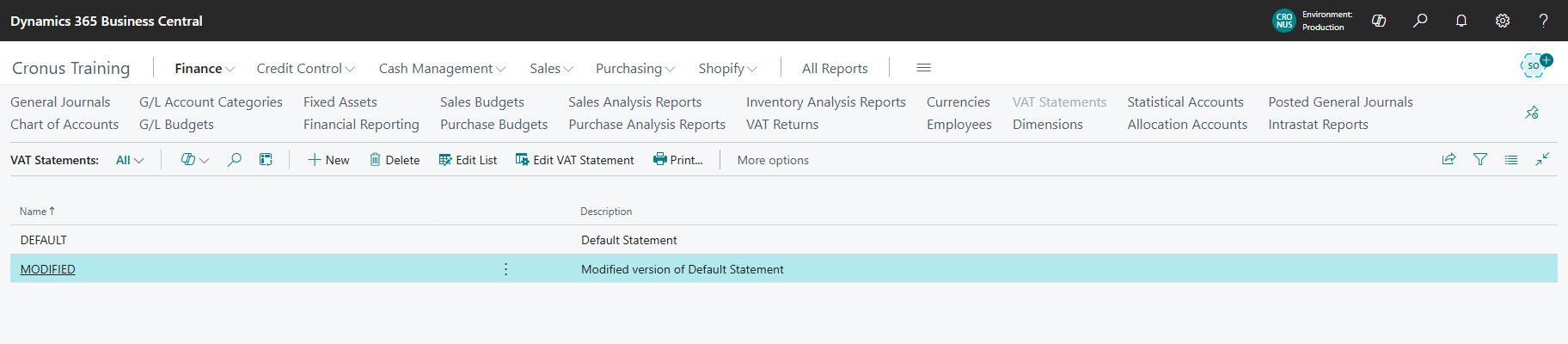The height and width of the screenshot is (344, 1568).
Task: Click Dynamics 365 Business Central title
Action: (107, 21)
